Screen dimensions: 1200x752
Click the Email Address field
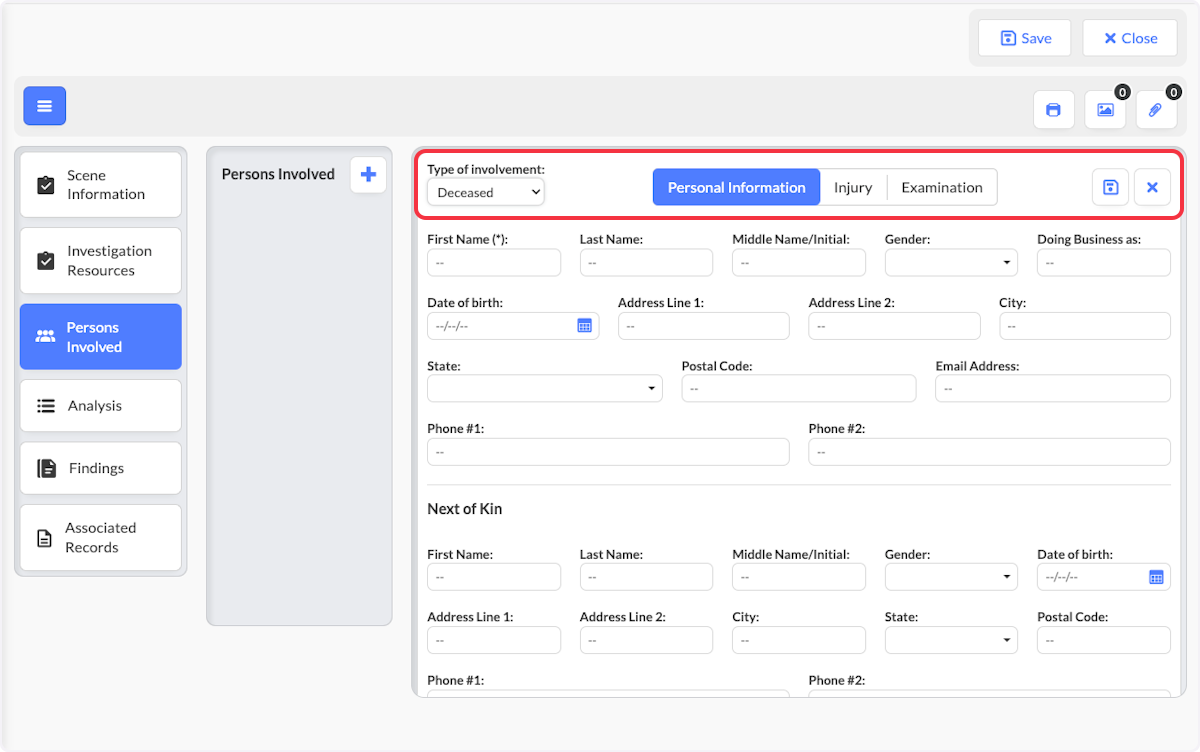(x=1053, y=388)
